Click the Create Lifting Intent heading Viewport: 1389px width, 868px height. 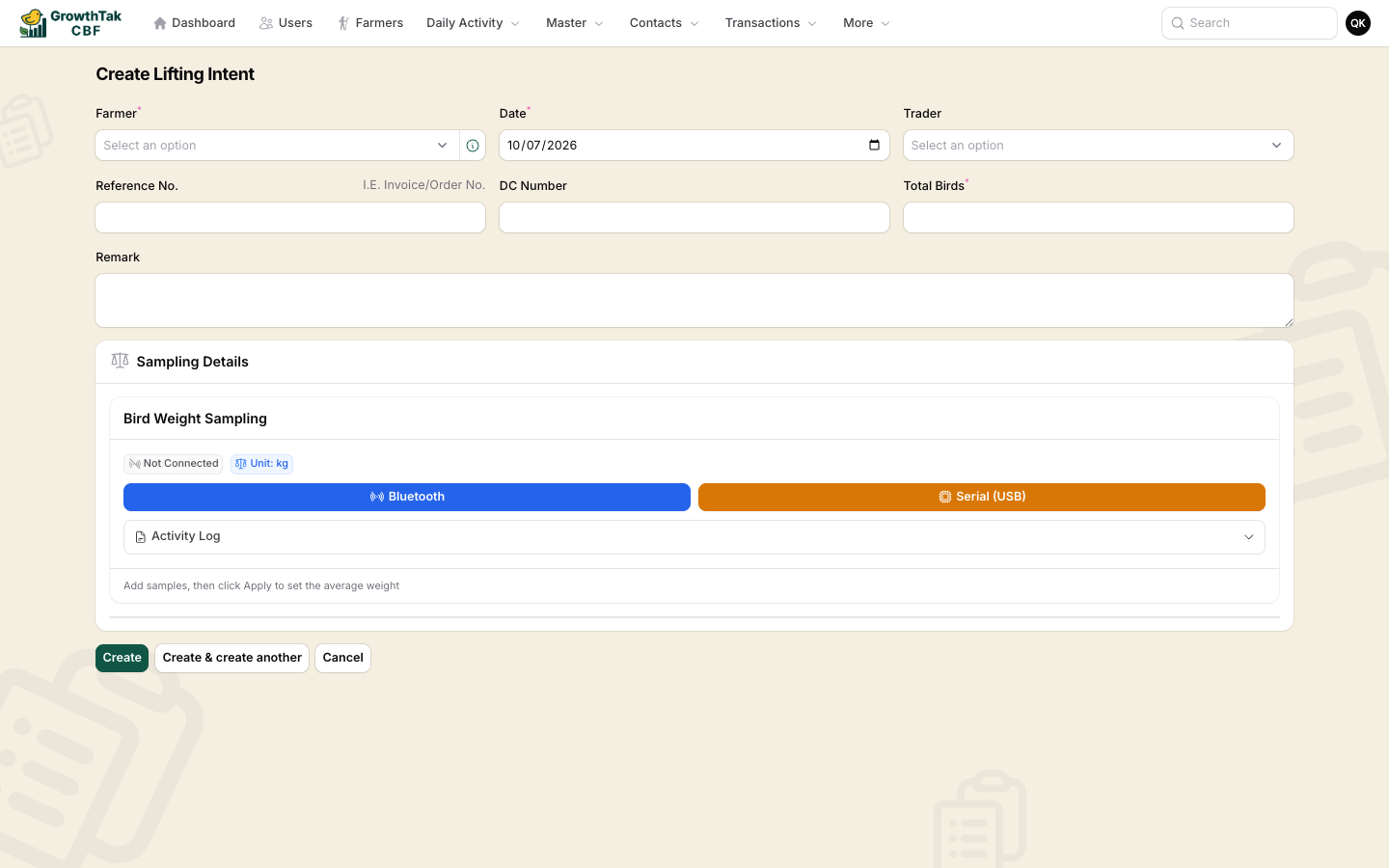click(175, 74)
